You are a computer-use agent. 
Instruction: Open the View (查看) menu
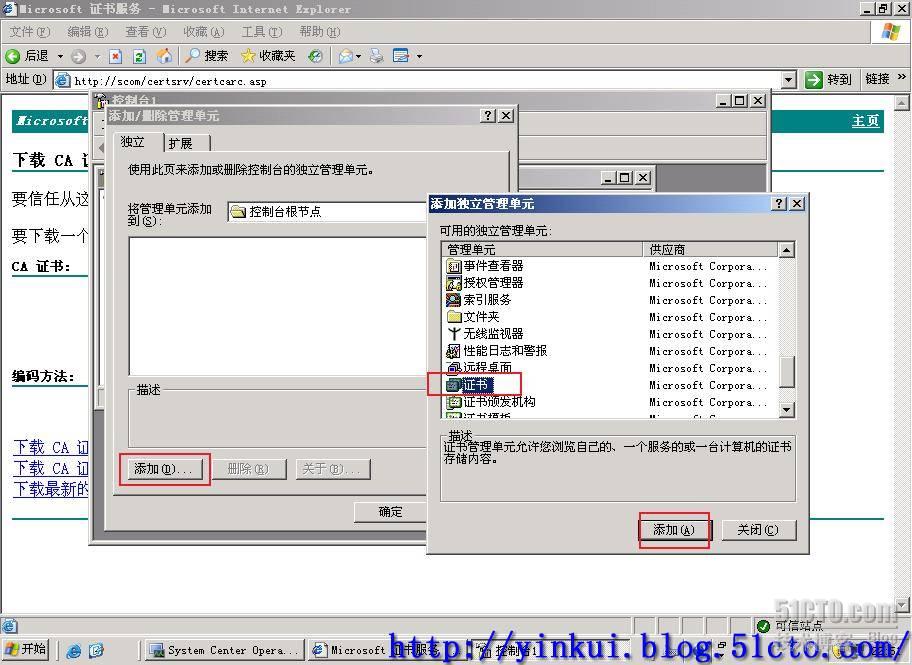click(x=145, y=32)
